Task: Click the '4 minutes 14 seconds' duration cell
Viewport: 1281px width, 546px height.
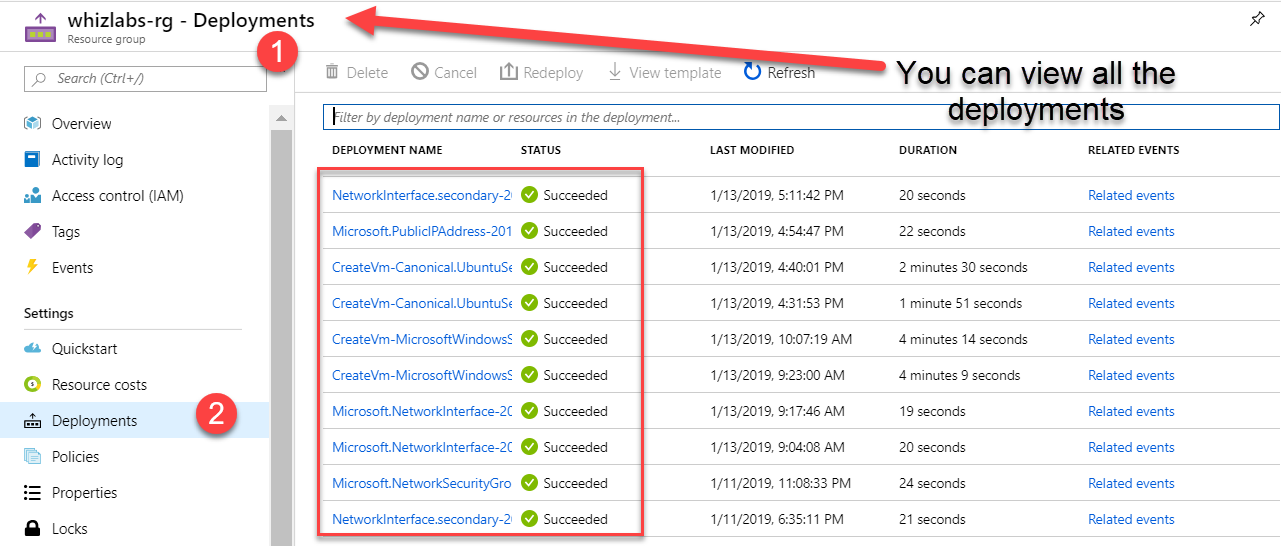Action: tap(963, 339)
